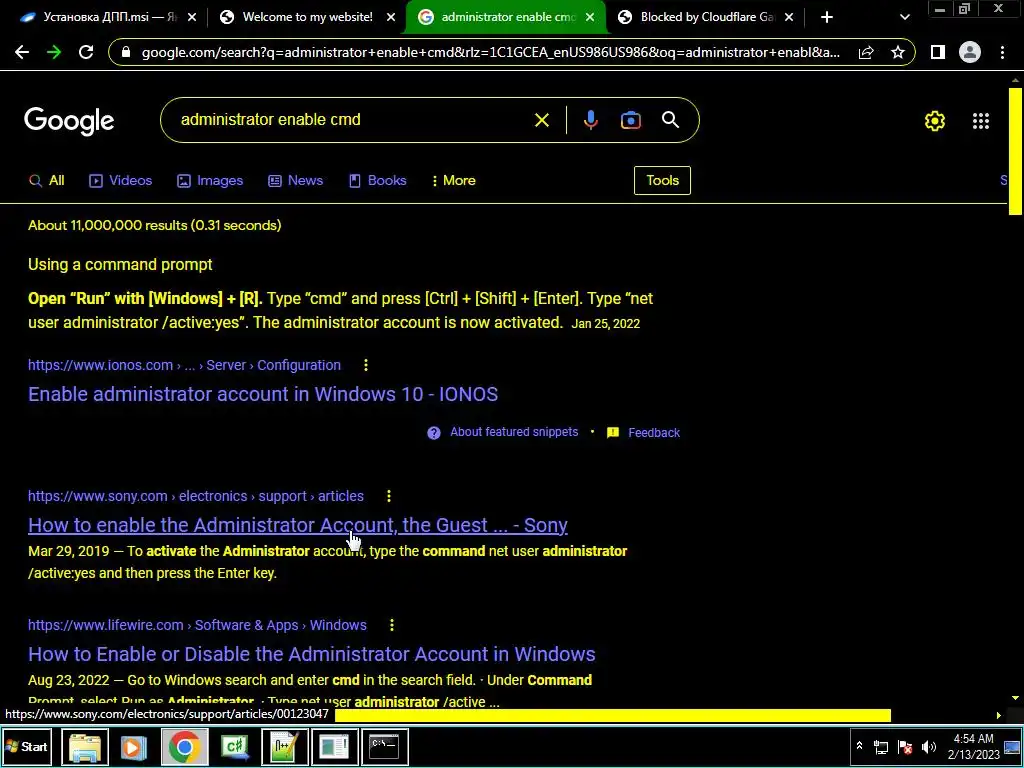Close the Установка ДПП.msi tab

pos(192,18)
